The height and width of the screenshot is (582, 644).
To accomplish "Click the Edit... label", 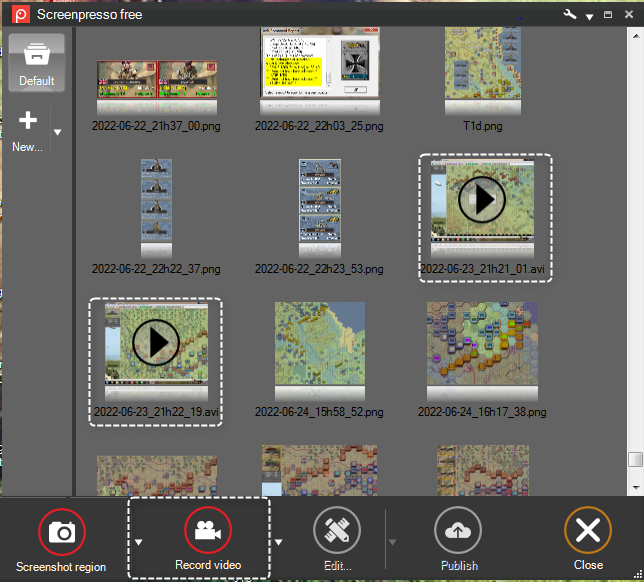I will [x=338, y=566].
